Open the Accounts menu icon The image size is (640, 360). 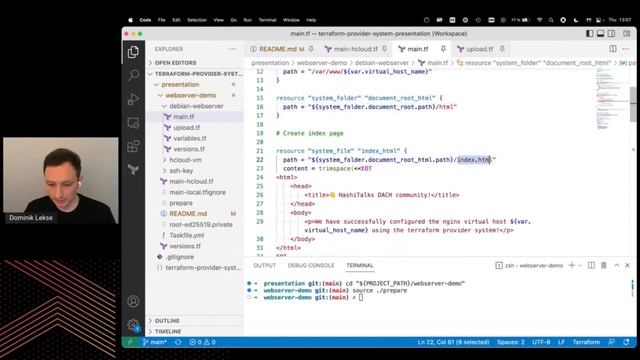pos(133,301)
